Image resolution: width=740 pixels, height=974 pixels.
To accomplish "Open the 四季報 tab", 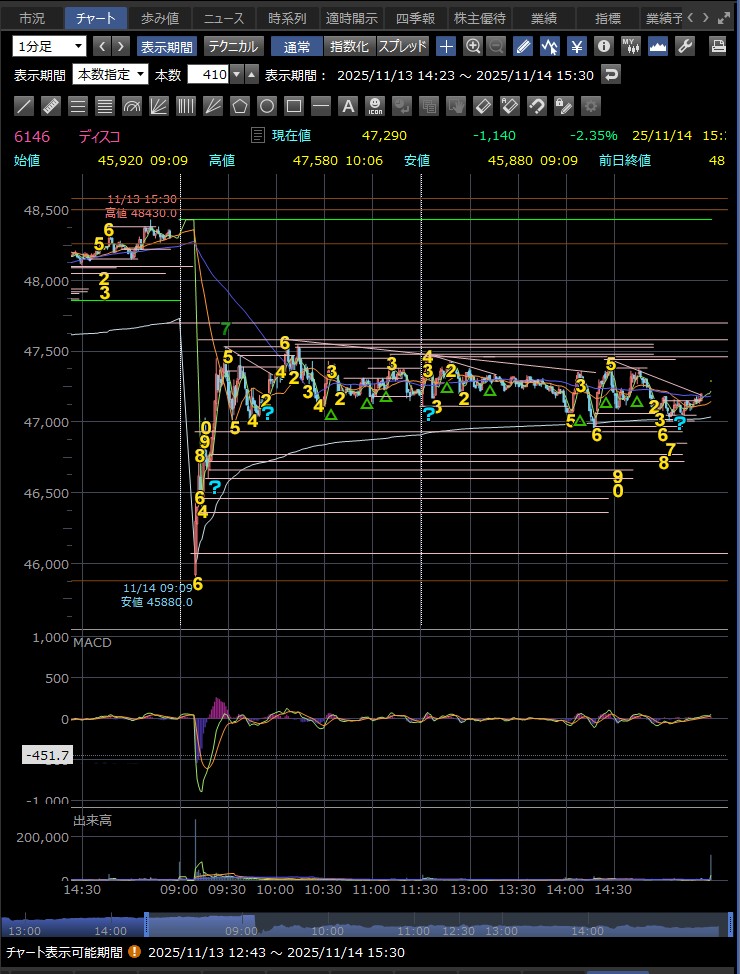I will [415, 18].
